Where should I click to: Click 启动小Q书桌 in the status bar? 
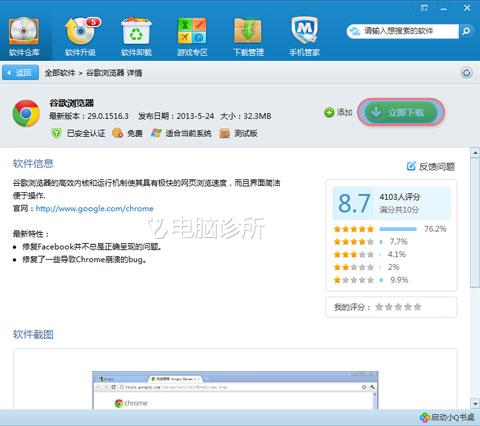(447, 417)
